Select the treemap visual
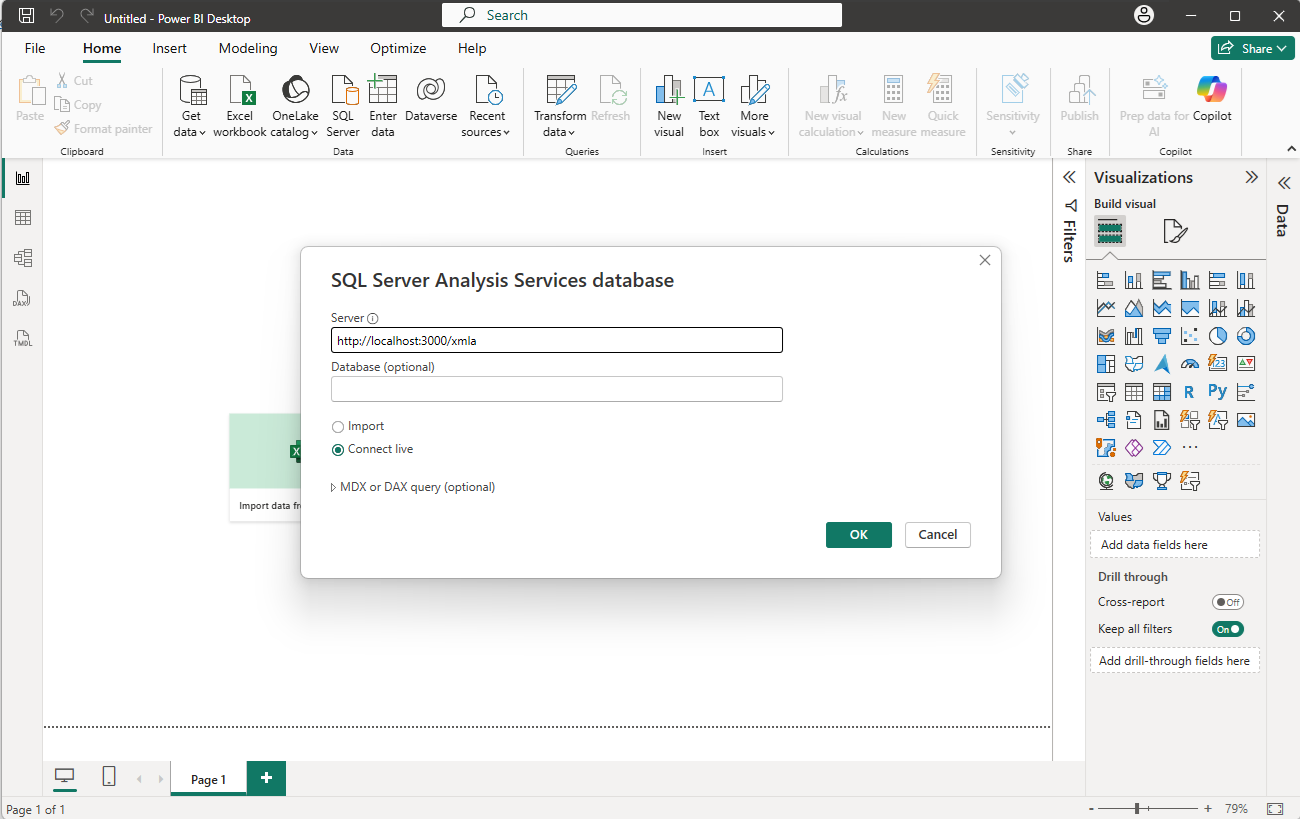Screen dimensions: 1300x819 [x=1106, y=364]
